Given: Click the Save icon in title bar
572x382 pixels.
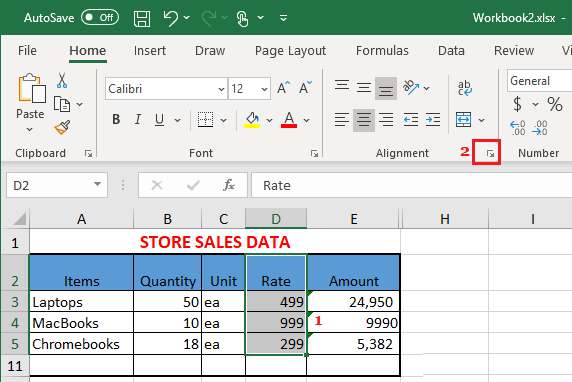Looking at the screenshot, I should point(142,18).
